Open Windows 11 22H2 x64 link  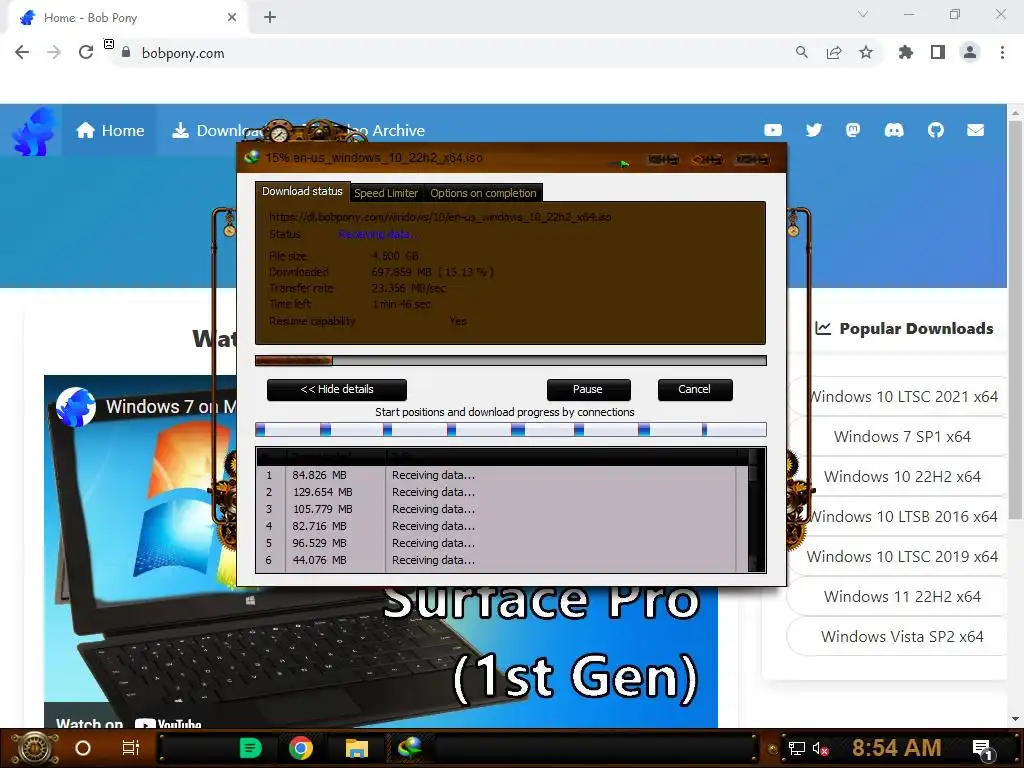pyautogui.click(x=903, y=596)
